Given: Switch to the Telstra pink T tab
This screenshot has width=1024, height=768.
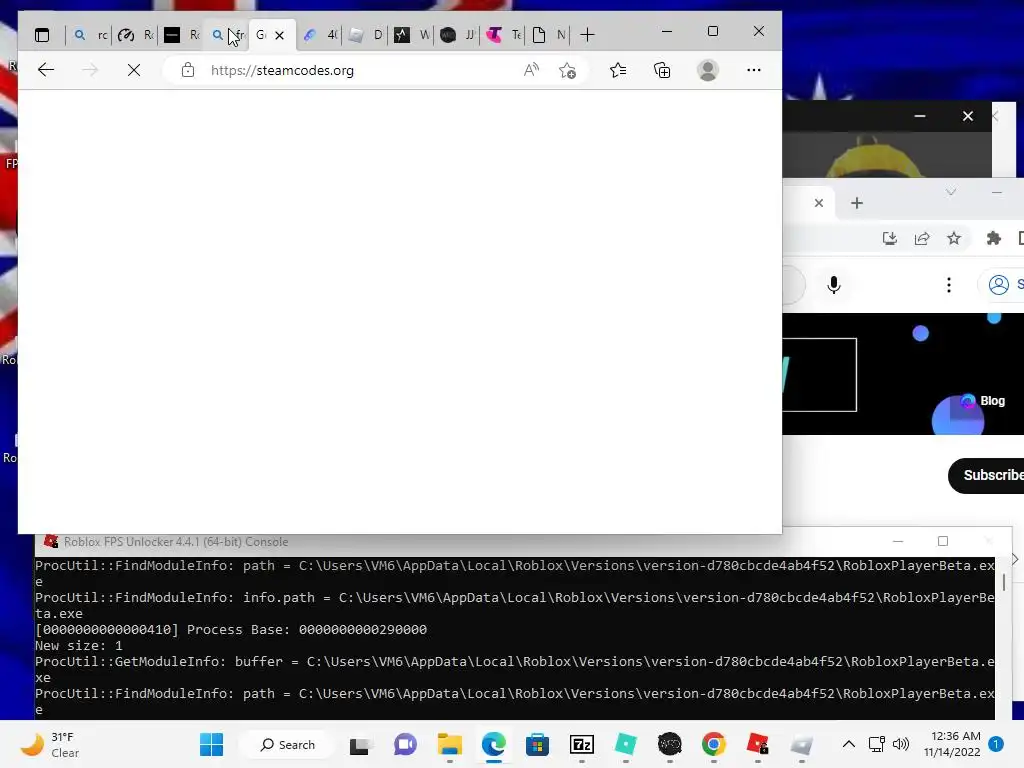Looking at the screenshot, I should [x=504, y=35].
